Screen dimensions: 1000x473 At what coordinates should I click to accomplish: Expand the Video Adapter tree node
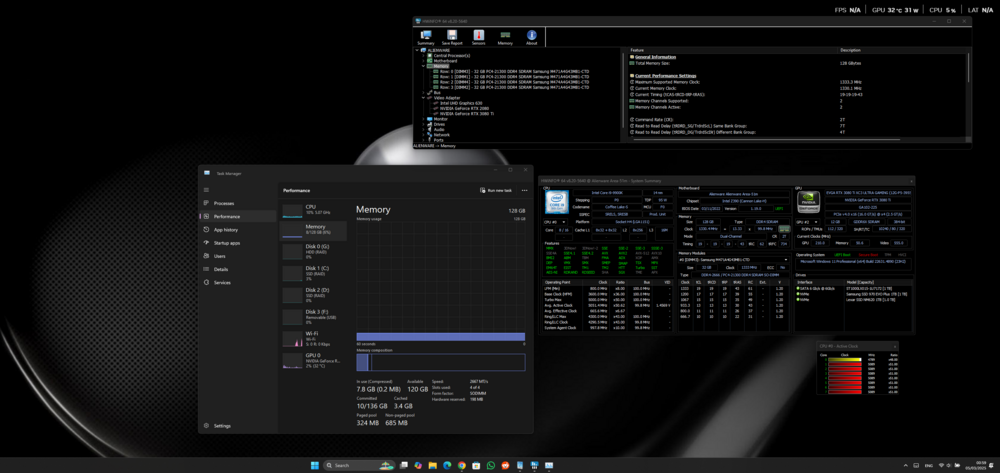[424, 97]
